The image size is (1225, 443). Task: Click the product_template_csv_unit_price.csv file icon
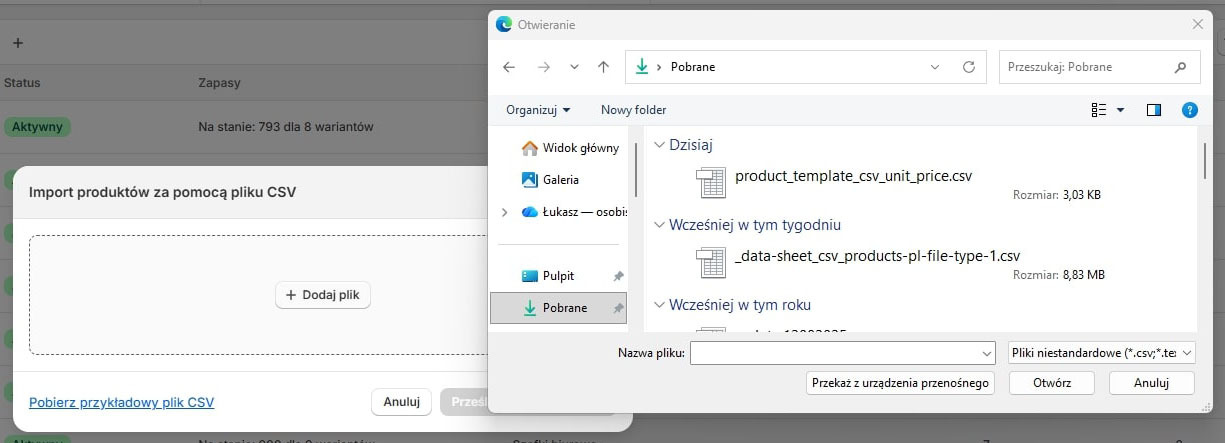710,183
